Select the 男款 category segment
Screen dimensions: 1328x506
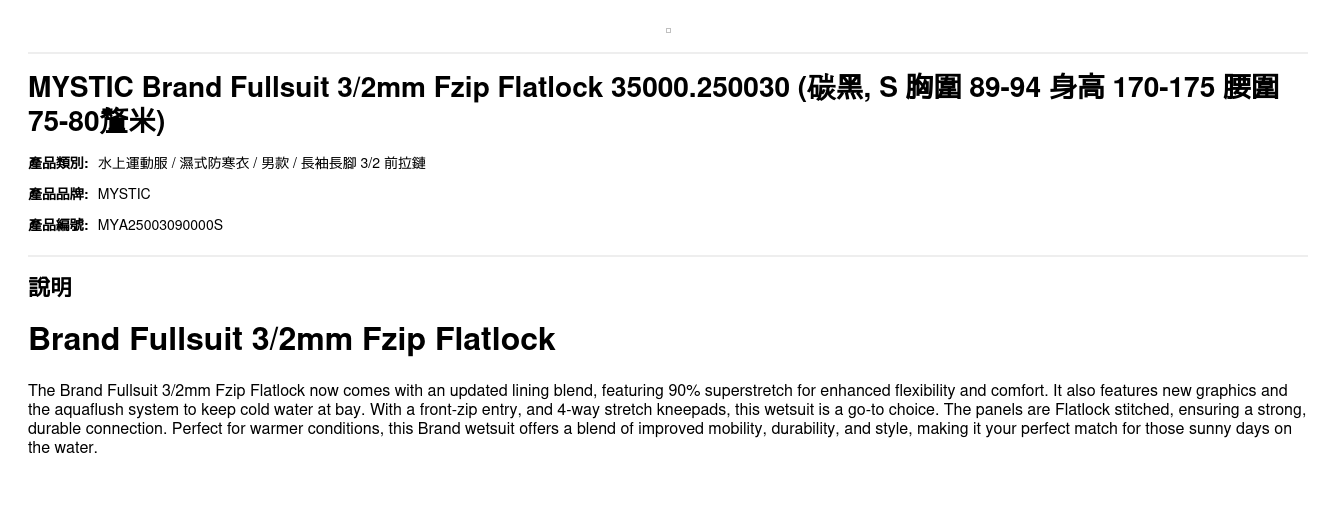tap(275, 163)
